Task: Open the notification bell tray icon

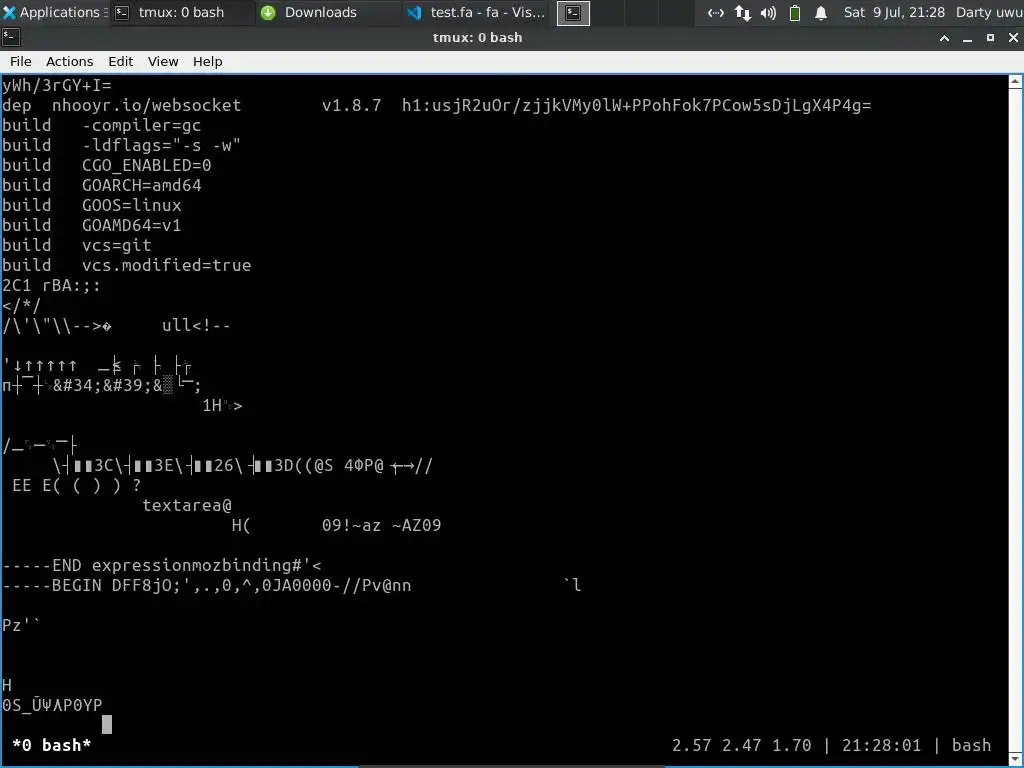Action: [x=821, y=12]
